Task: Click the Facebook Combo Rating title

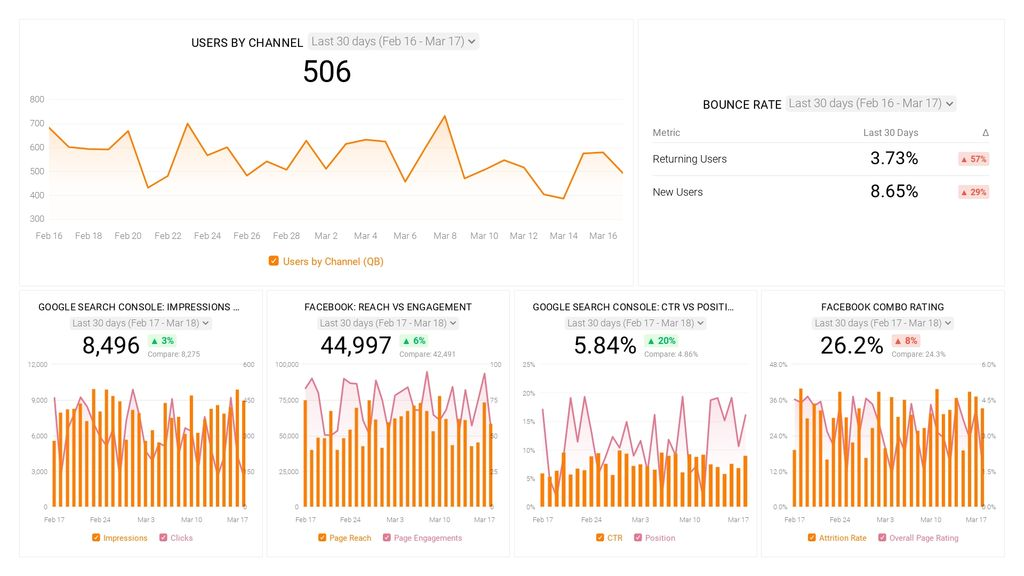Action: [x=882, y=307]
